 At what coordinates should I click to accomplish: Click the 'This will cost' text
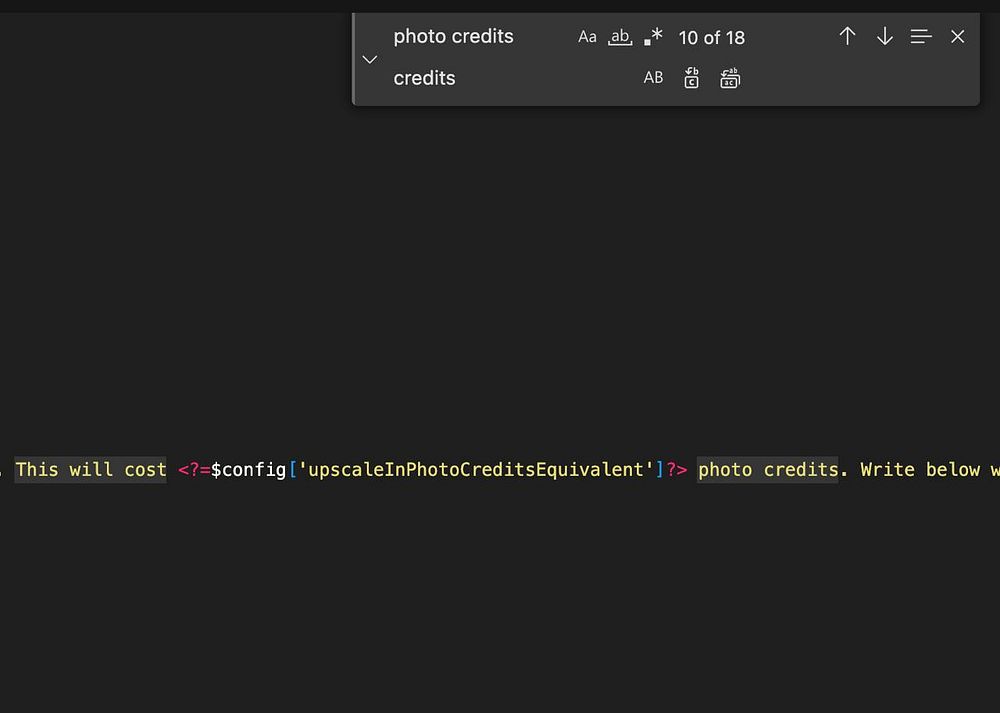click(91, 470)
